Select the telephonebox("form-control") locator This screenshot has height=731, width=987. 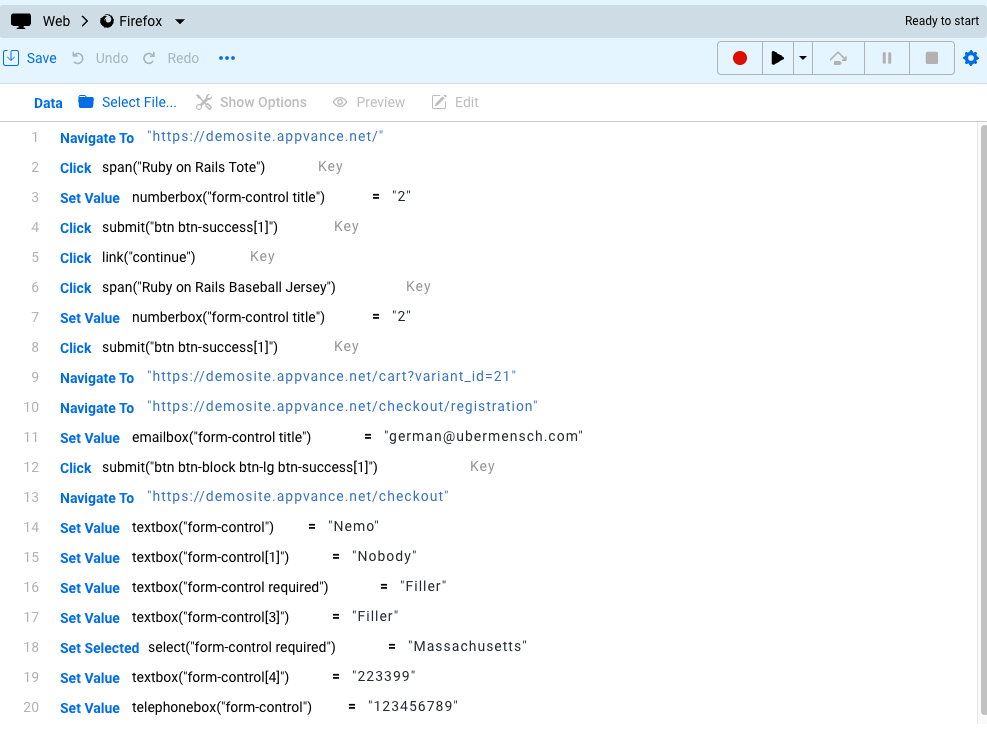pyautogui.click(x=222, y=707)
